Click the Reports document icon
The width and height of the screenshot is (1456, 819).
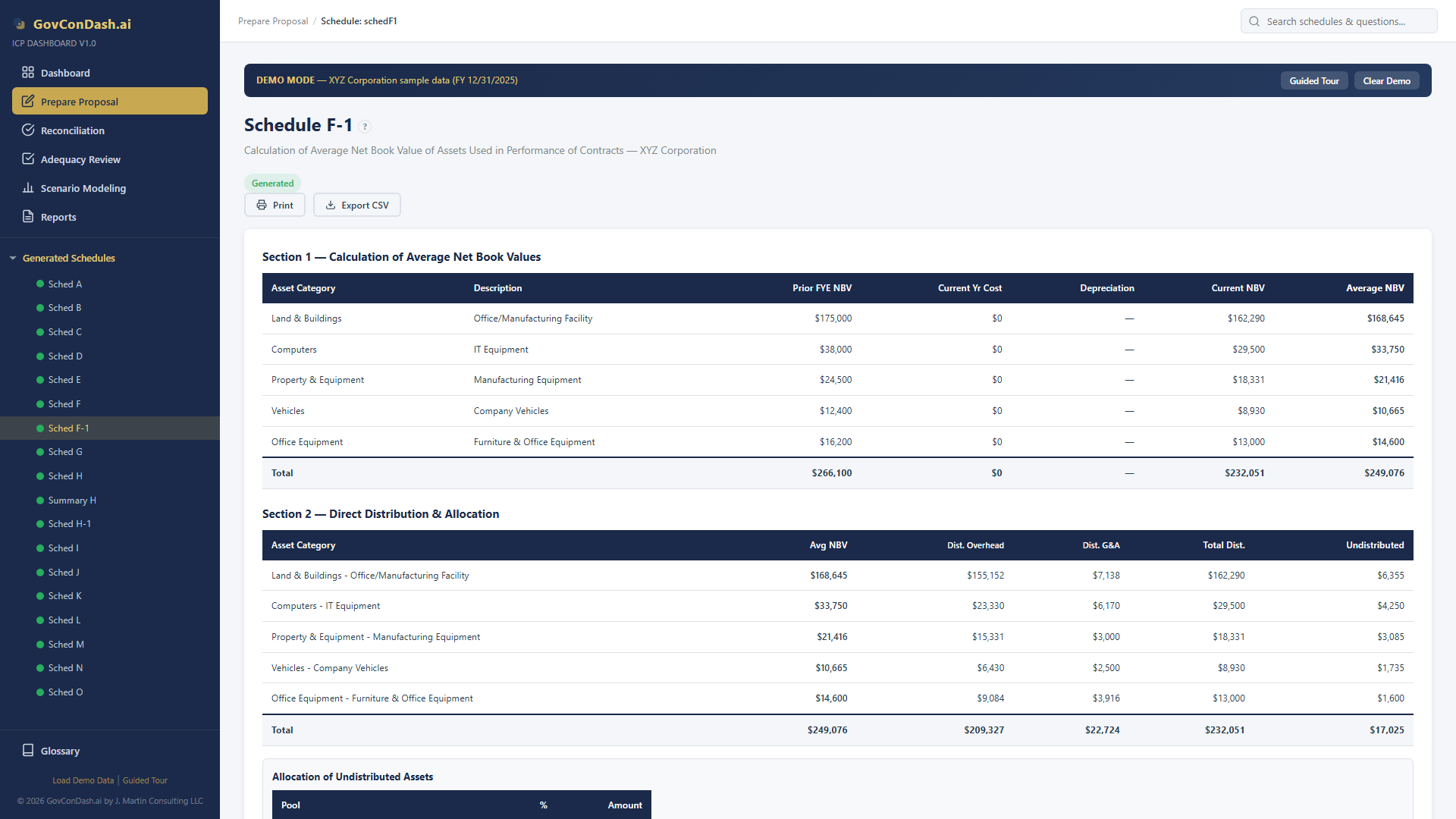coord(28,216)
